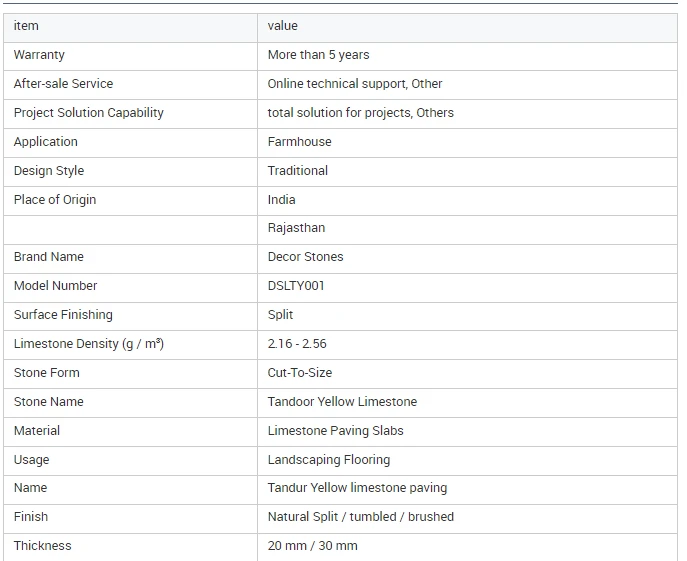Click the DSLTY001 model number

click(x=296, y=286)
